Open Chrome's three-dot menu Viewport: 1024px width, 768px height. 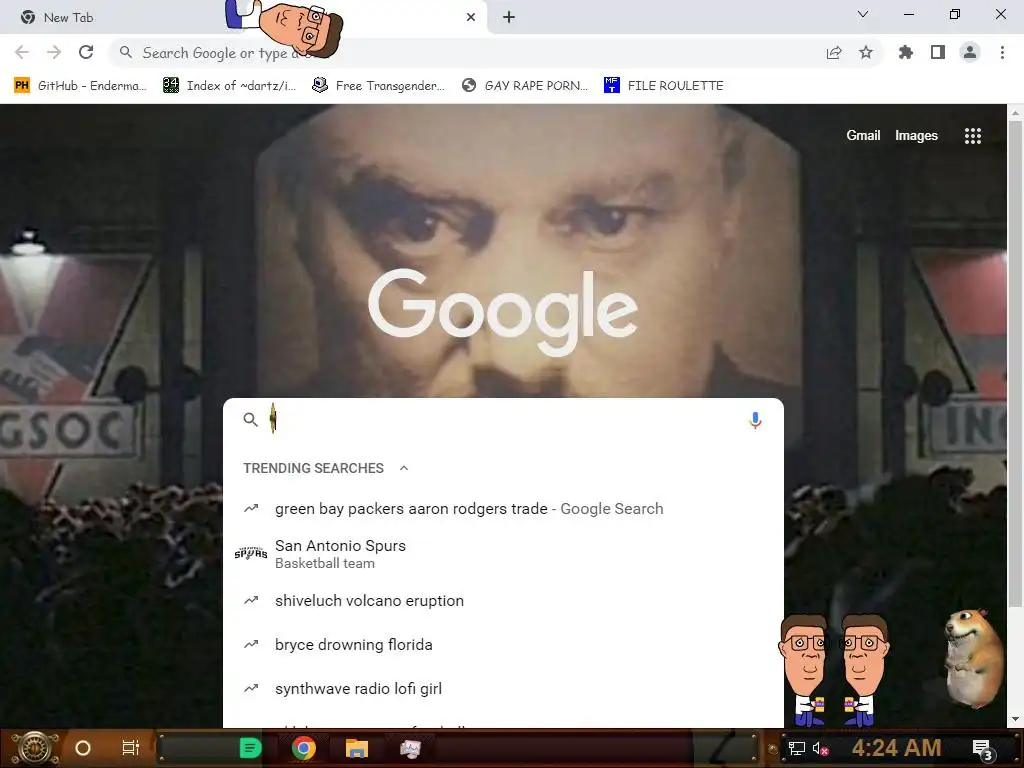click(1002, 52)
